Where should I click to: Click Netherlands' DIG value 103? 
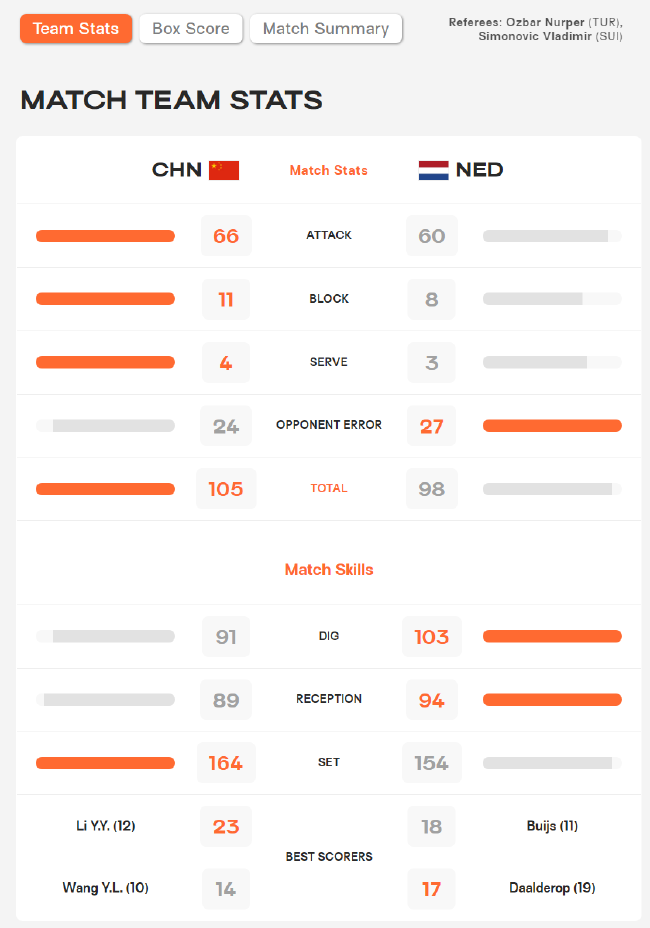click(x=432, y=637)
